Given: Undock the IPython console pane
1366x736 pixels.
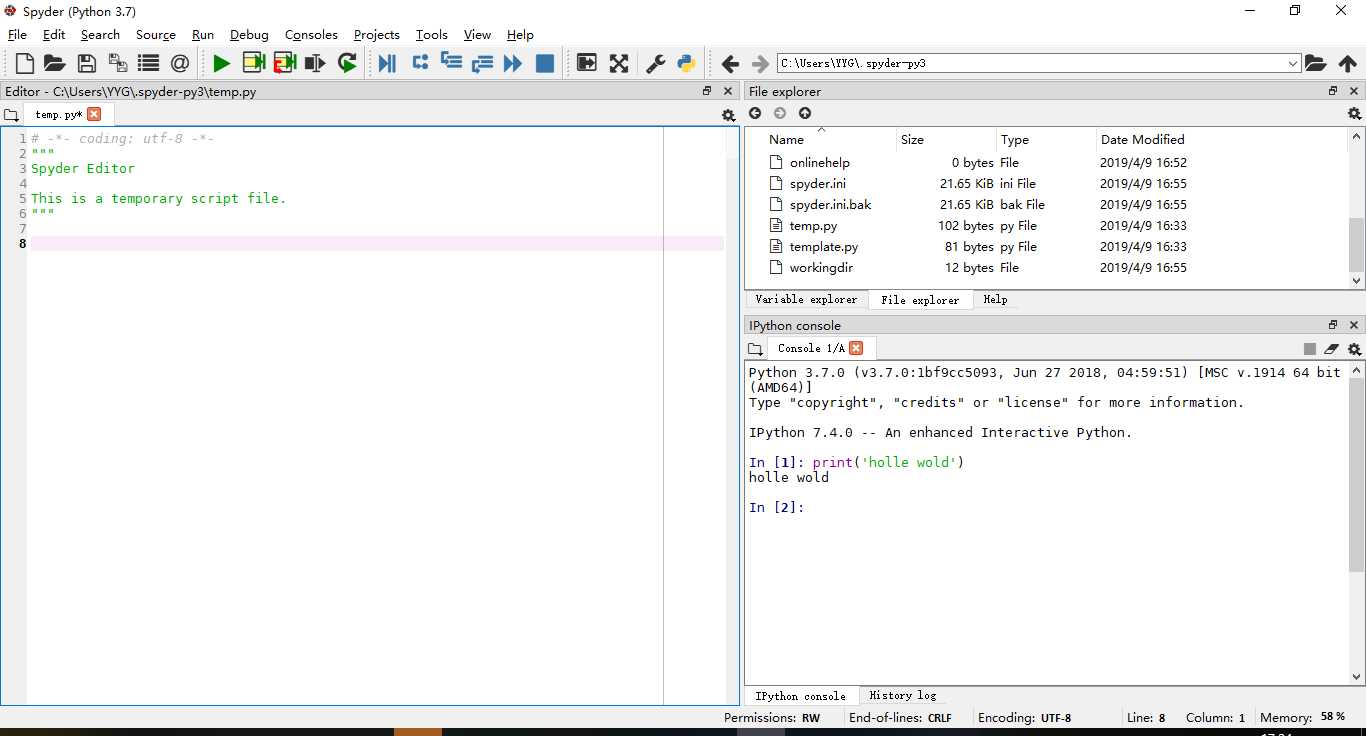Looking at the screenshot, I should click(1333, 325).
